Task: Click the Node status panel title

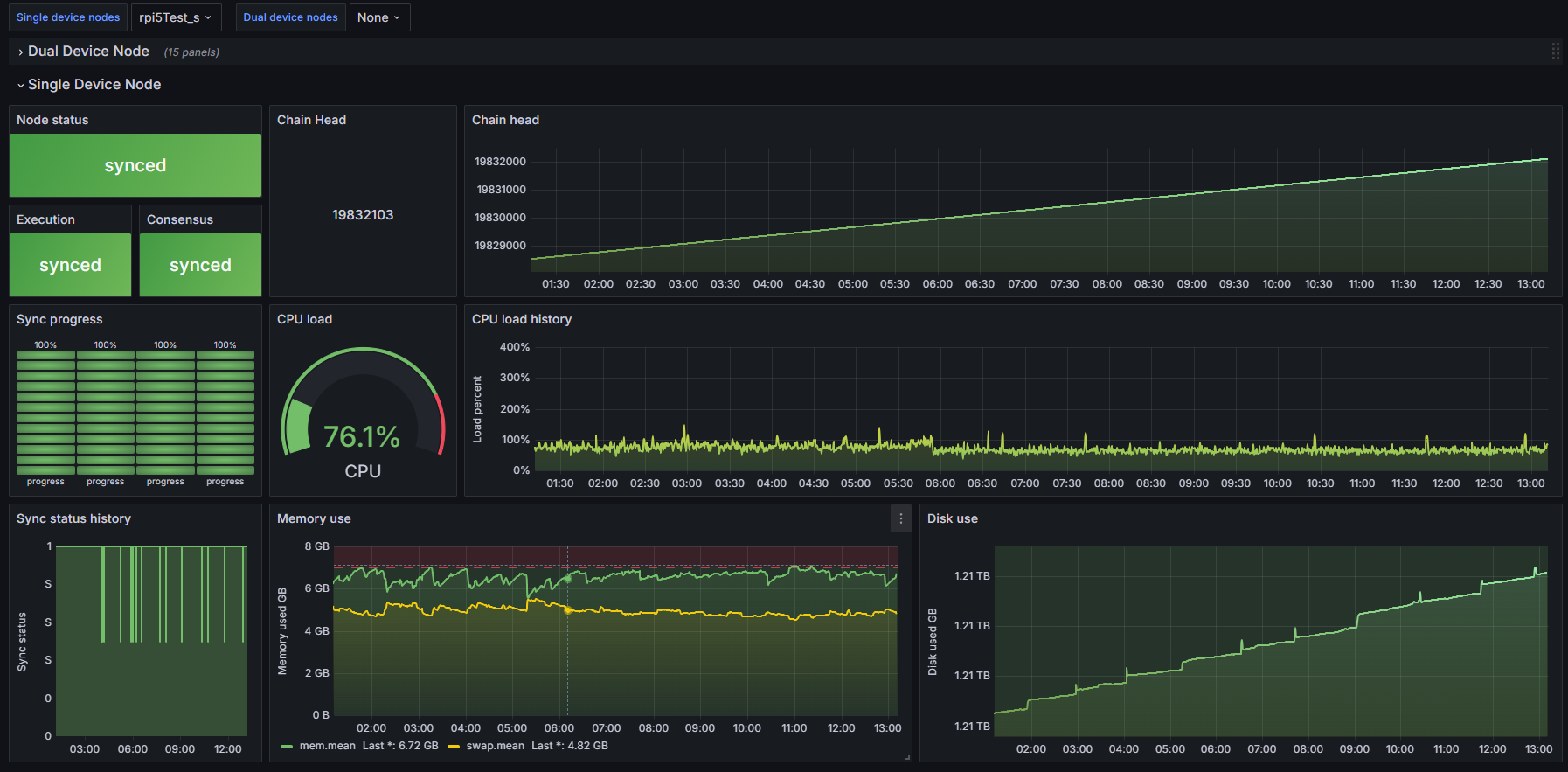Action: pyautogui.click(x=52, y=120)
